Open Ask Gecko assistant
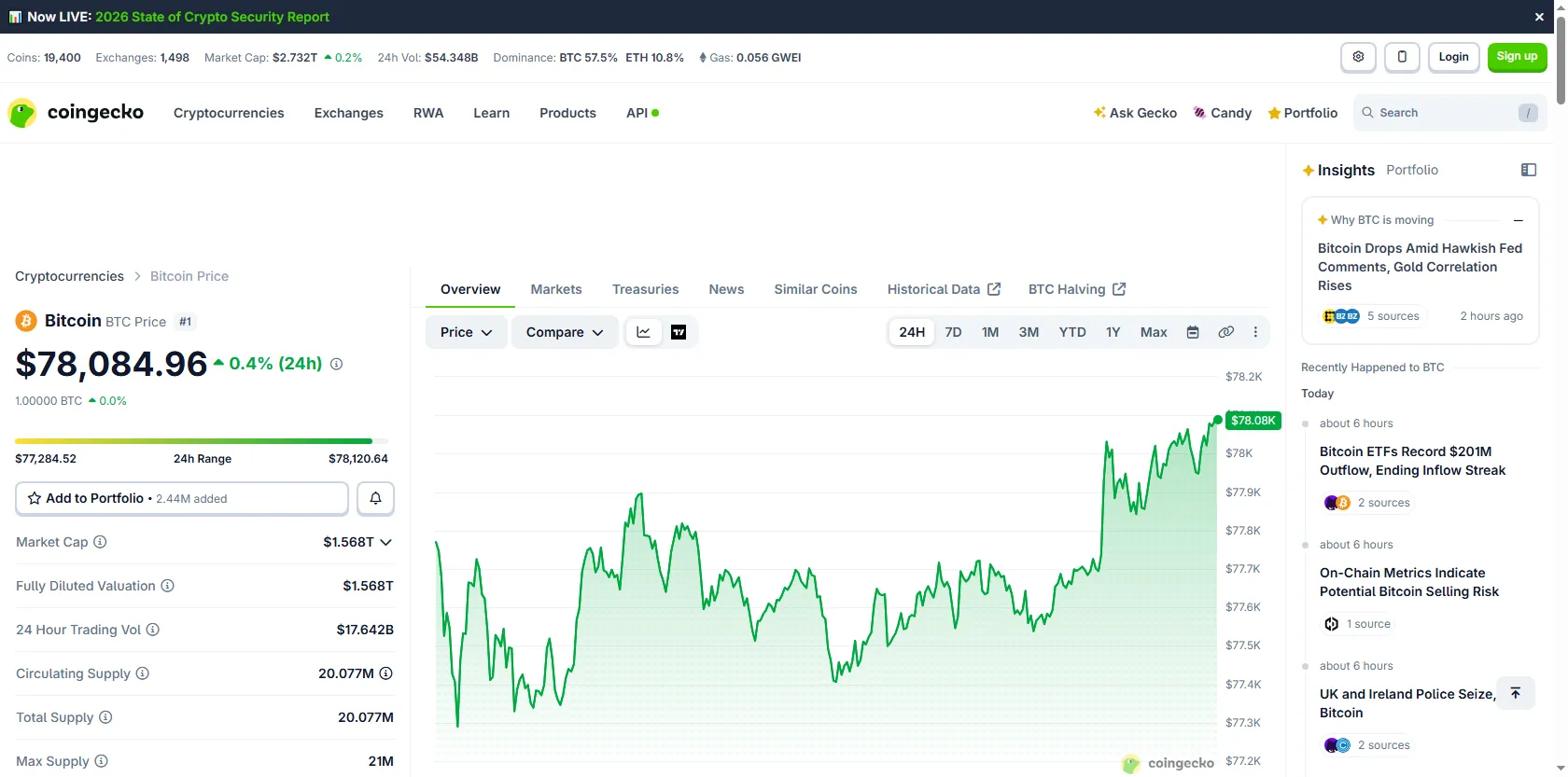Screen dimensions: 1568x777 click(x=1135, y=113)
